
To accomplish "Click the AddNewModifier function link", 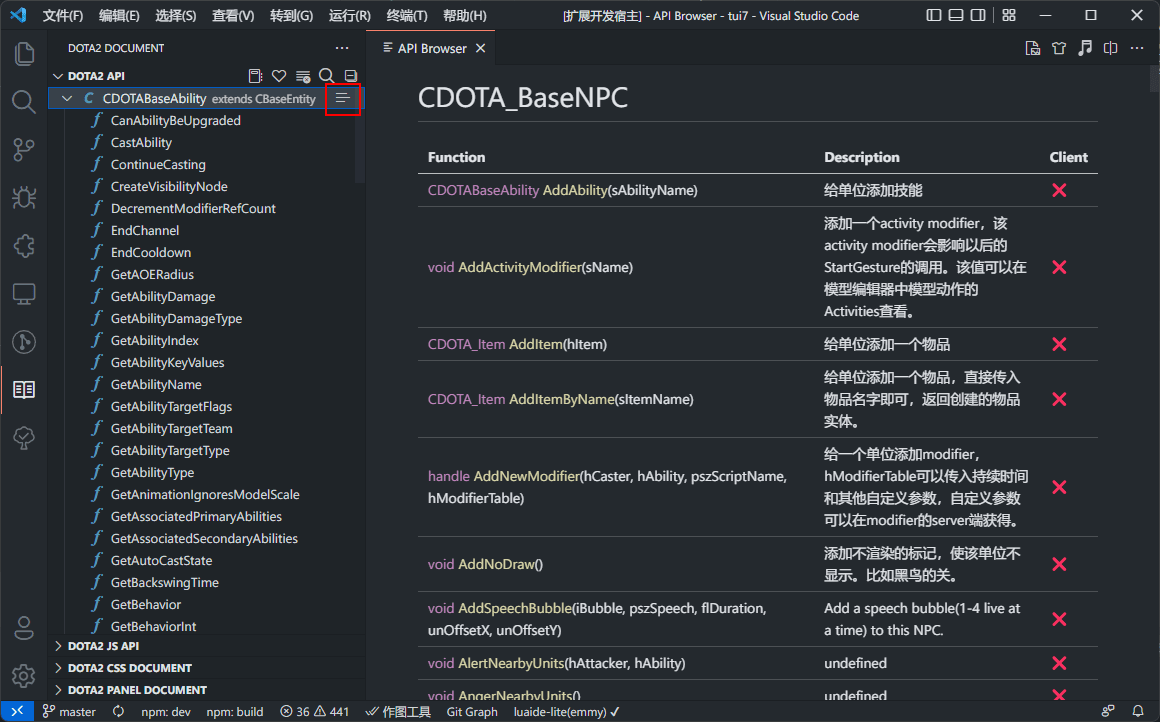I will click(526, 476).
